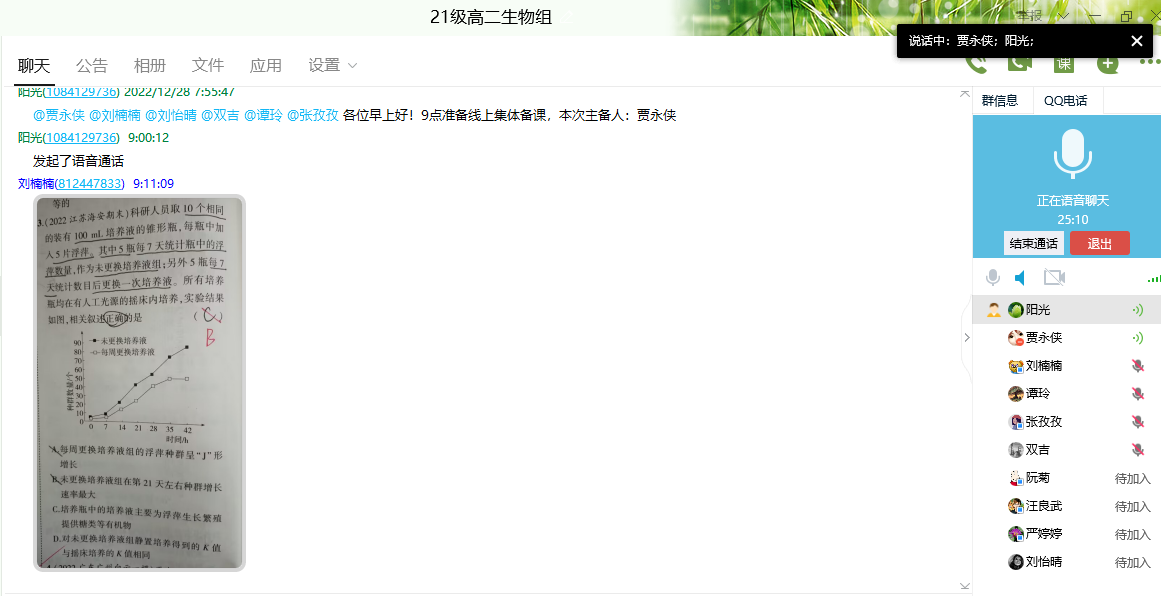Image resolution: width=1161 pixels, height=596 pixels.
Task: Click 阳光's avatar in the member list
Action: coord(1016,310)
